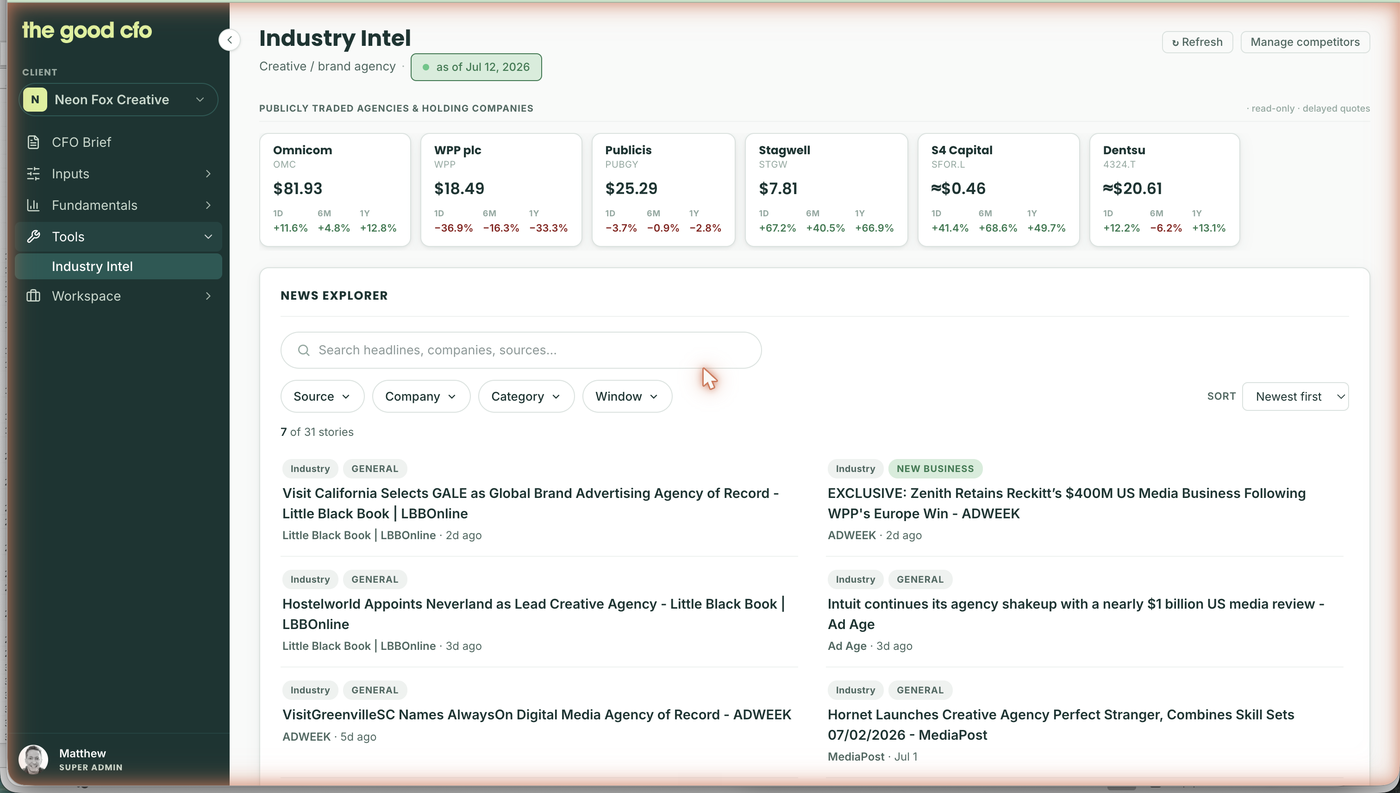Click the Inputs sliders icon
1400x793 pixels.
coord(33,174)
